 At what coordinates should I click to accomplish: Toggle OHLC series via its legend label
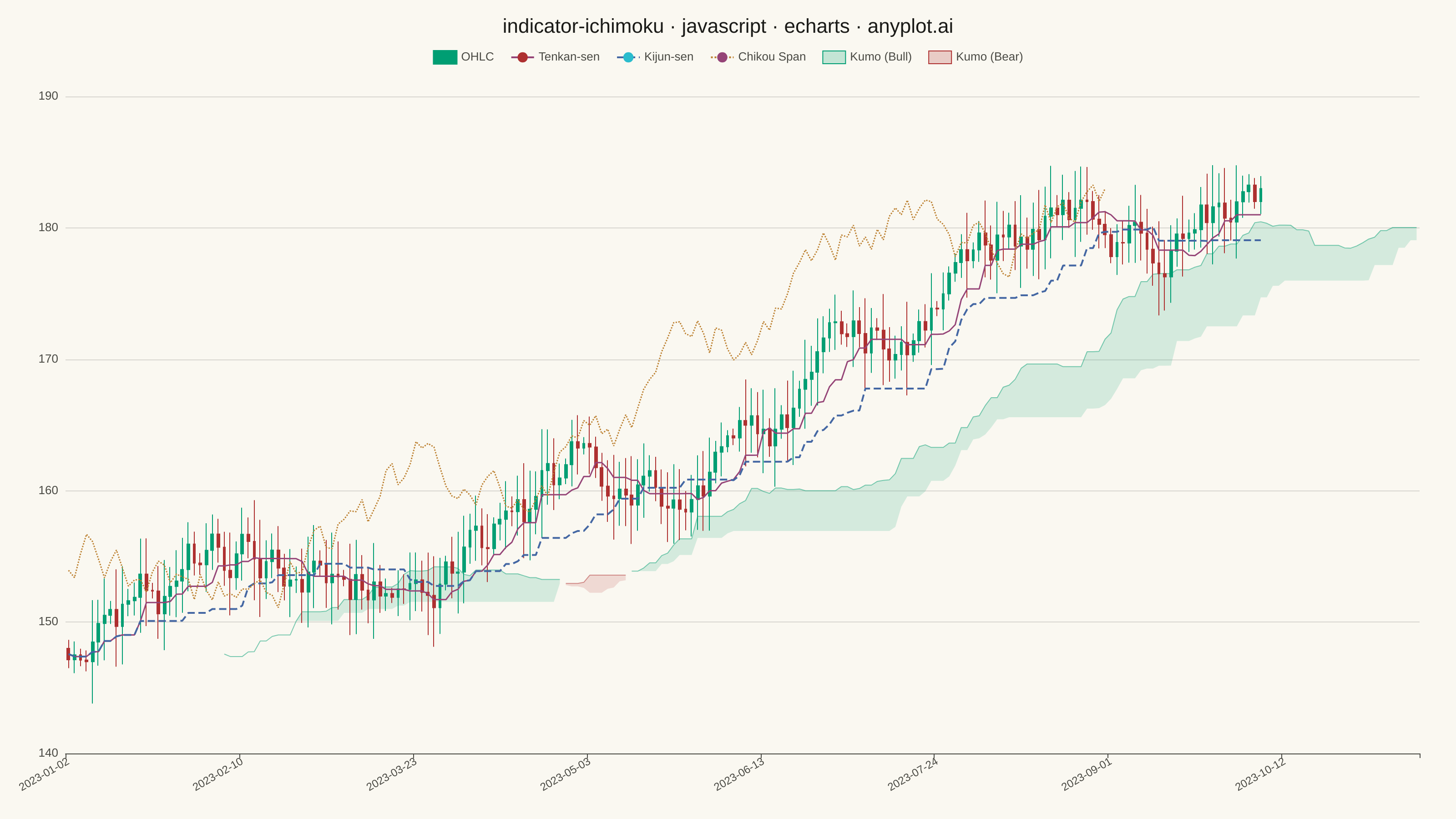tap(477, 57)
